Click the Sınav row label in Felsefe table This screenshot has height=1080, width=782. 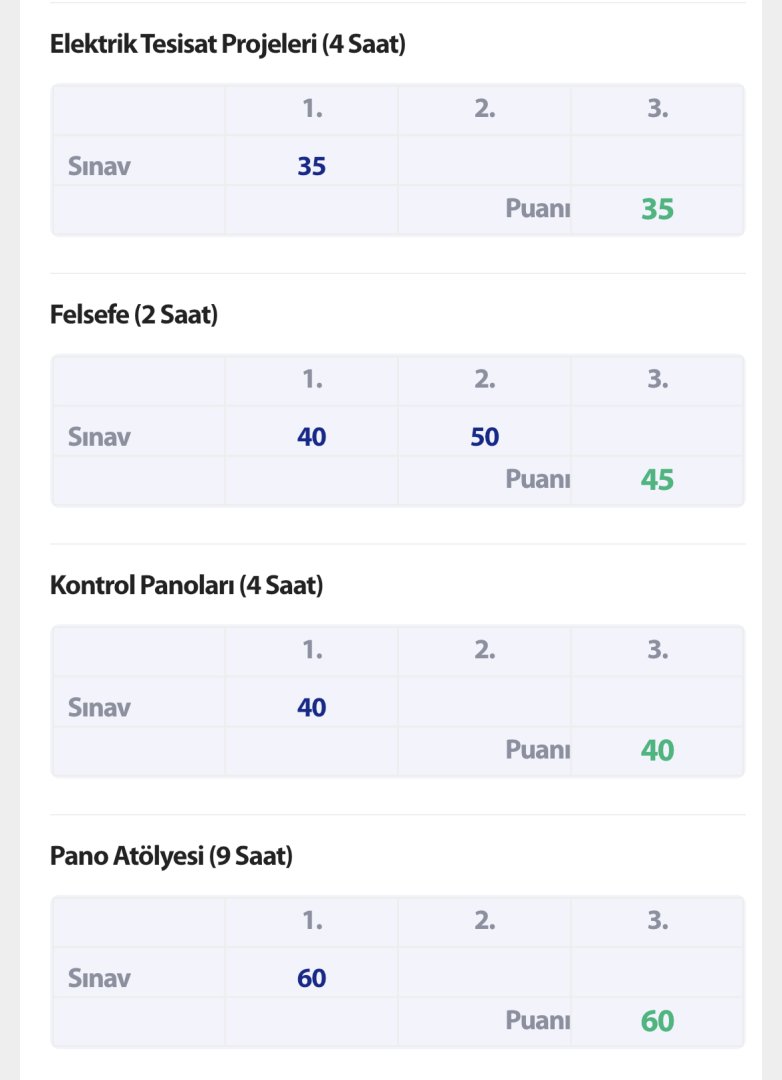click(99, 437)
